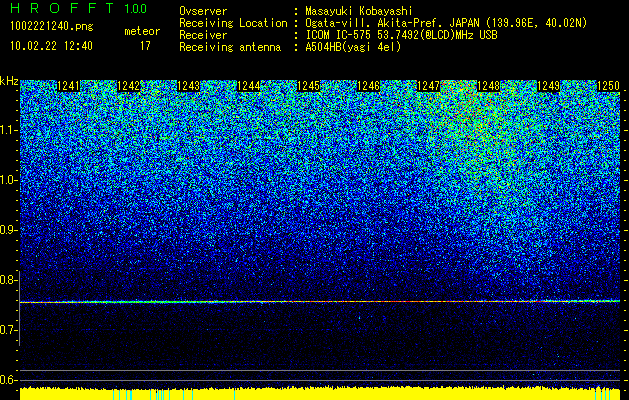Click the 1243 time marker

point(189,86)
